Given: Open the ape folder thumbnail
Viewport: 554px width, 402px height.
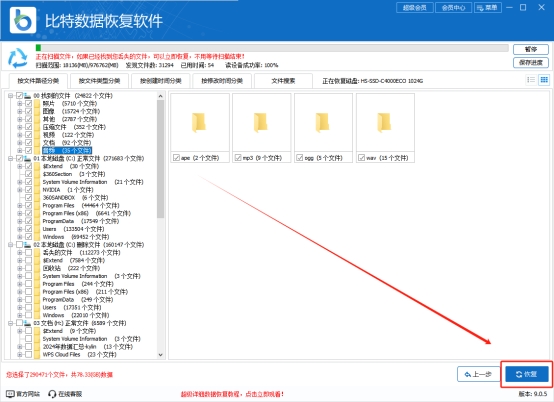Looking at the screenshot, I should click(200, 123).
